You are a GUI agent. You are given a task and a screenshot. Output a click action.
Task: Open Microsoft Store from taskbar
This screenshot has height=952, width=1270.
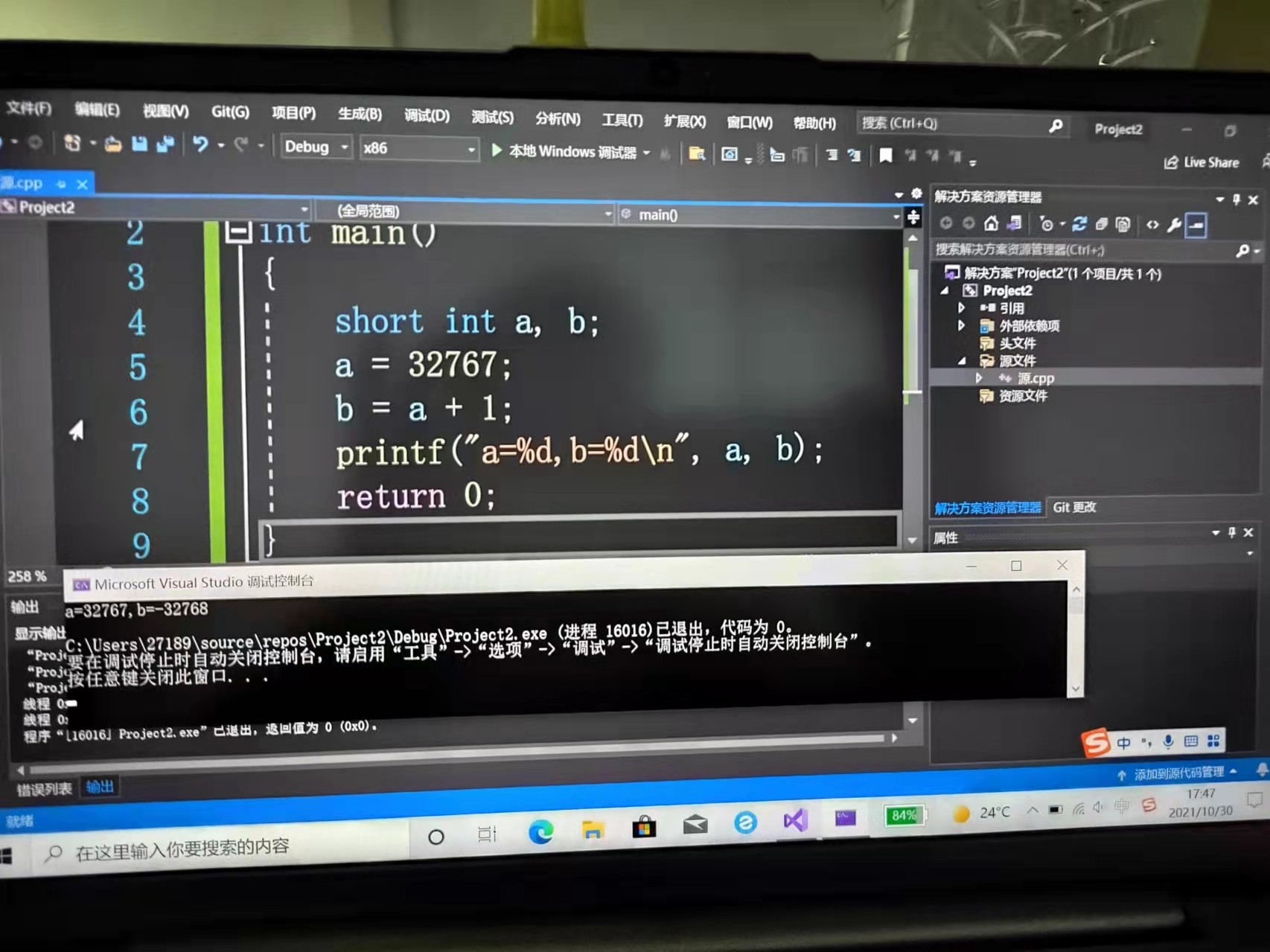point(644,826)
